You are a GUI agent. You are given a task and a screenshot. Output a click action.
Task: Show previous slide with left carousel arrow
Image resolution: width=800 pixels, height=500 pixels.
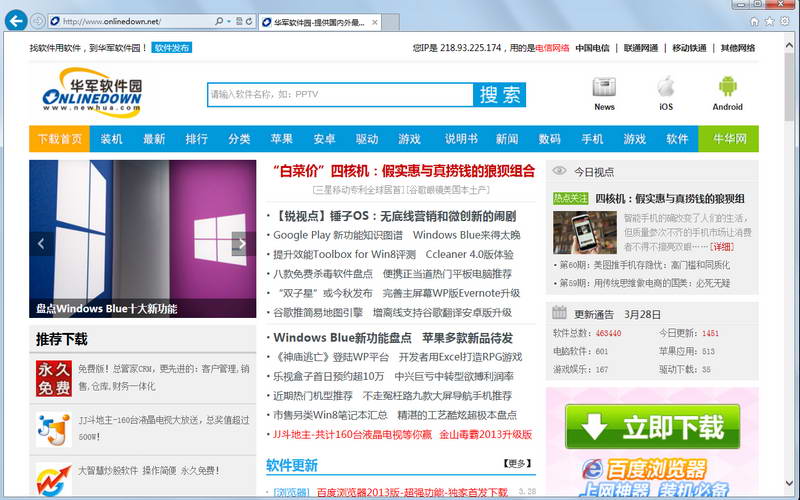(41, 244)
